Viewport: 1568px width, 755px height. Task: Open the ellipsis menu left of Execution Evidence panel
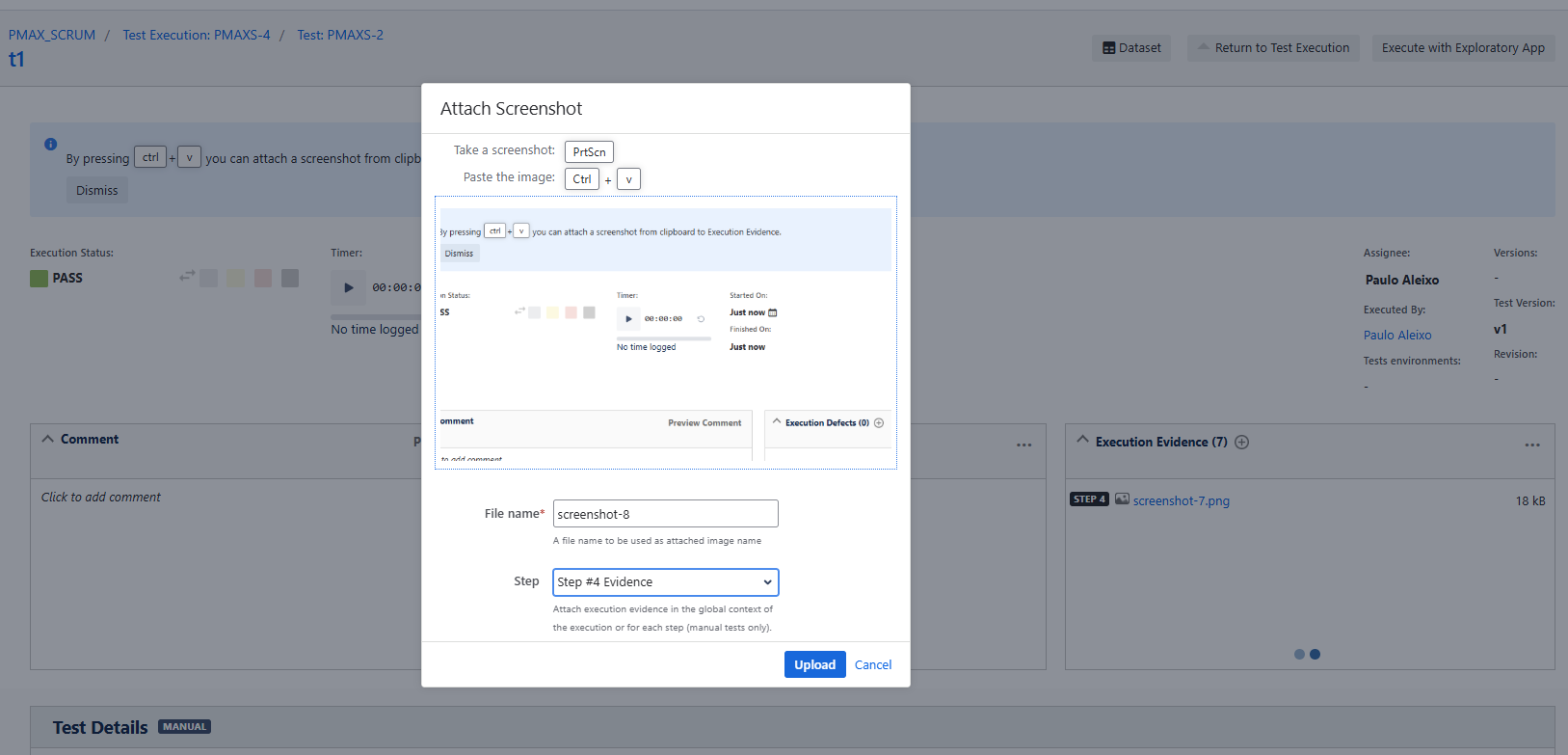tap(1024, 445)
